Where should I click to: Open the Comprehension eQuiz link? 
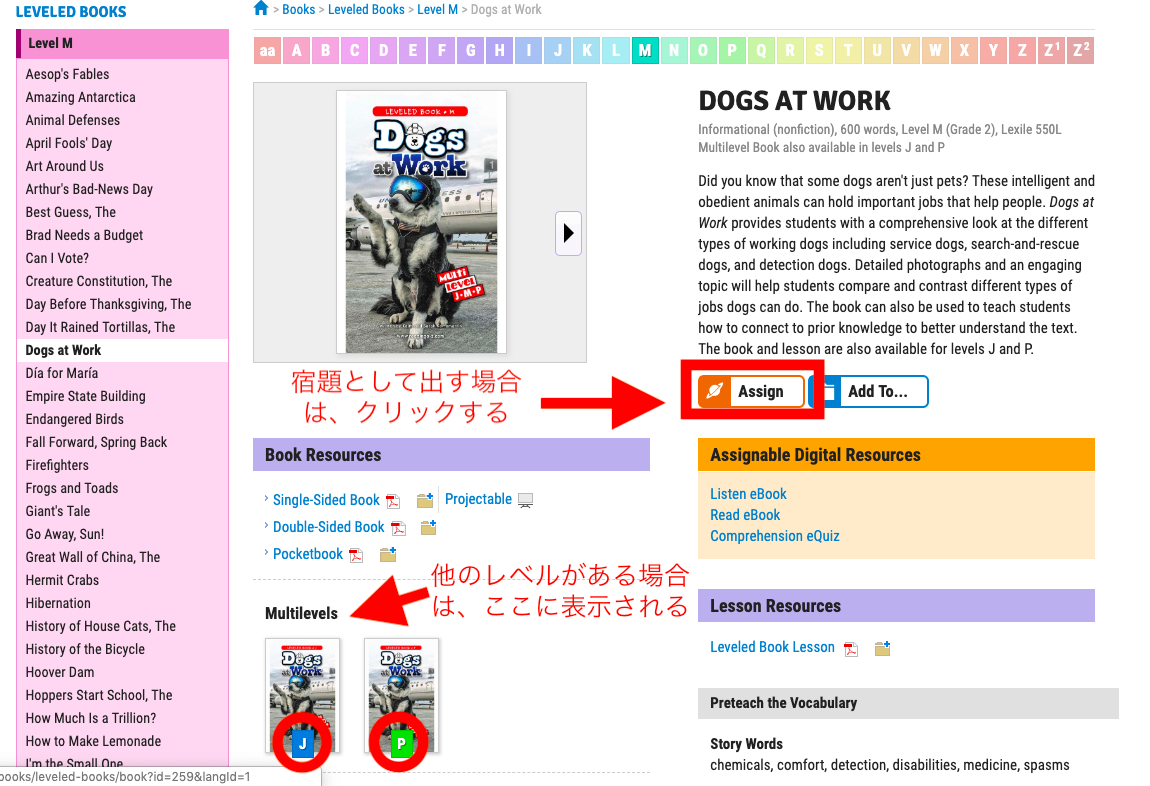(774, 536)
